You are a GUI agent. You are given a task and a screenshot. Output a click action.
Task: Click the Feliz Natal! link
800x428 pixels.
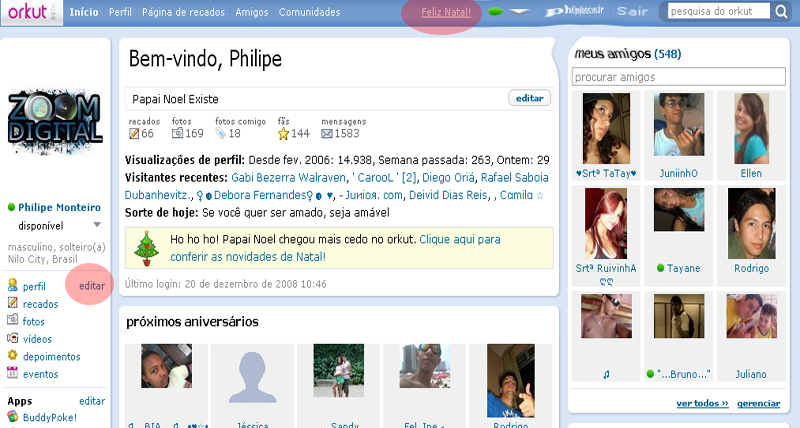click(x=446, y=12)
